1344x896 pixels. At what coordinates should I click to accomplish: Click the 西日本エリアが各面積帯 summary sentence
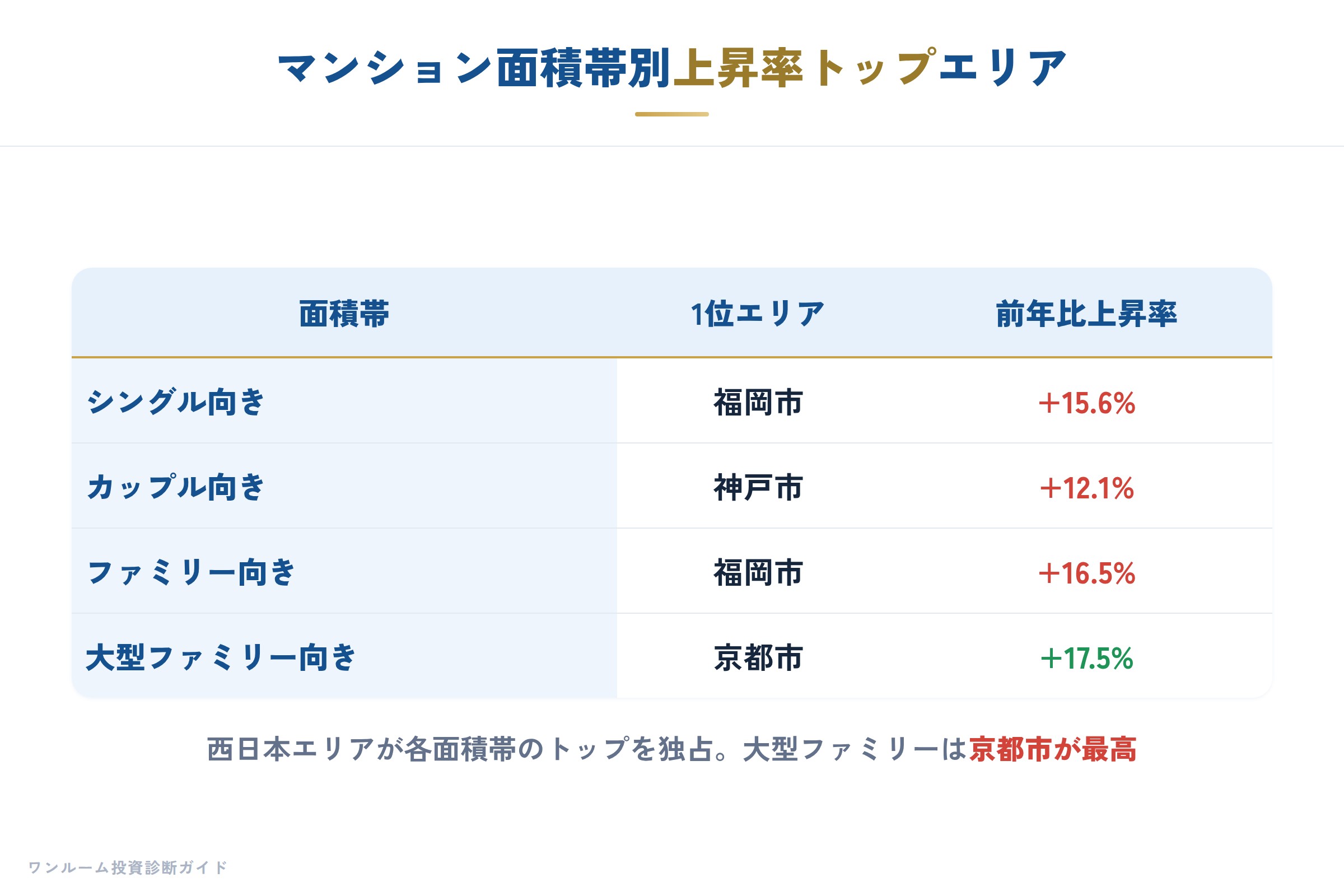point(672,749)
